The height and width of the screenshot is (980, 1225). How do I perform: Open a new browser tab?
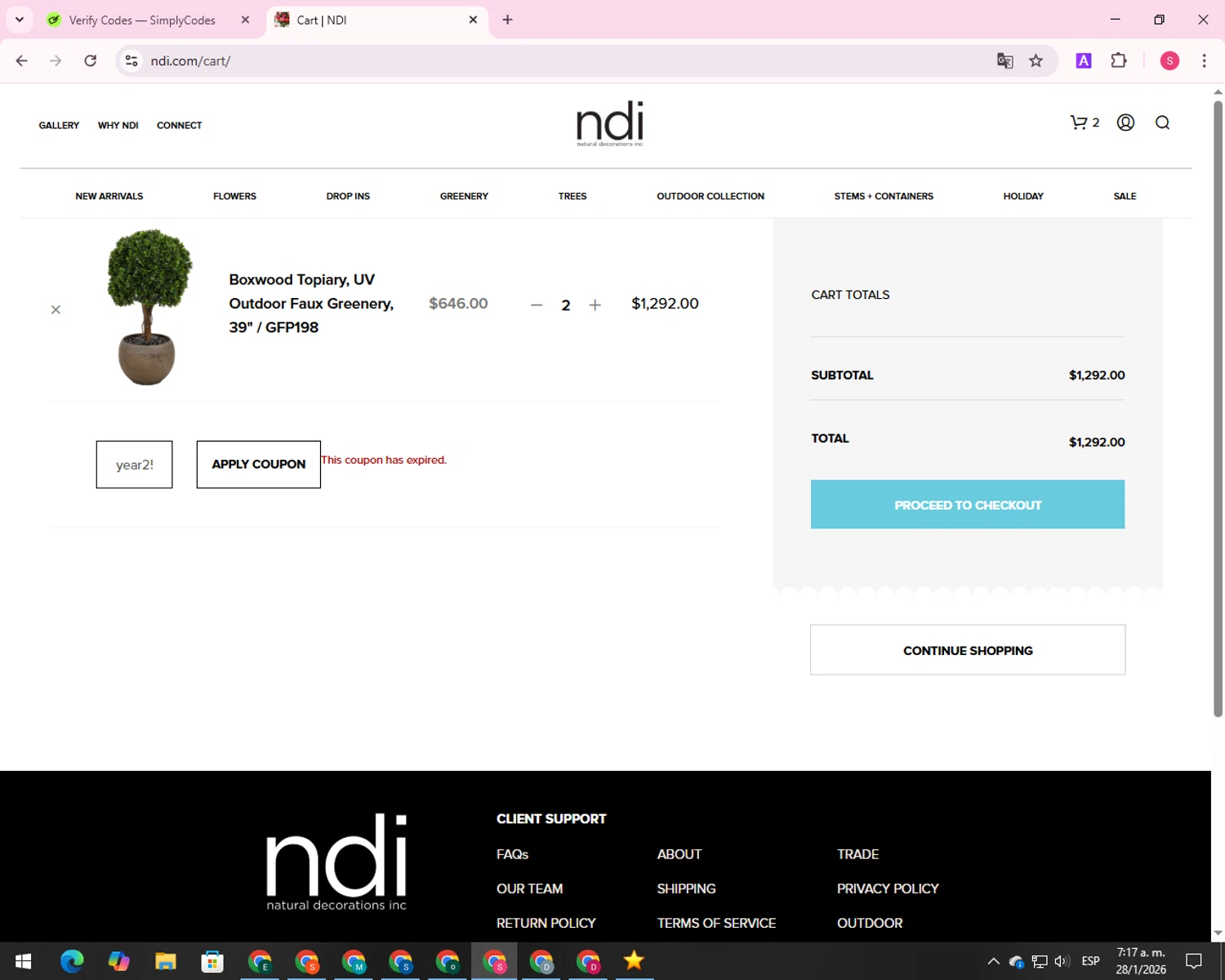click(x=507, y=20)
